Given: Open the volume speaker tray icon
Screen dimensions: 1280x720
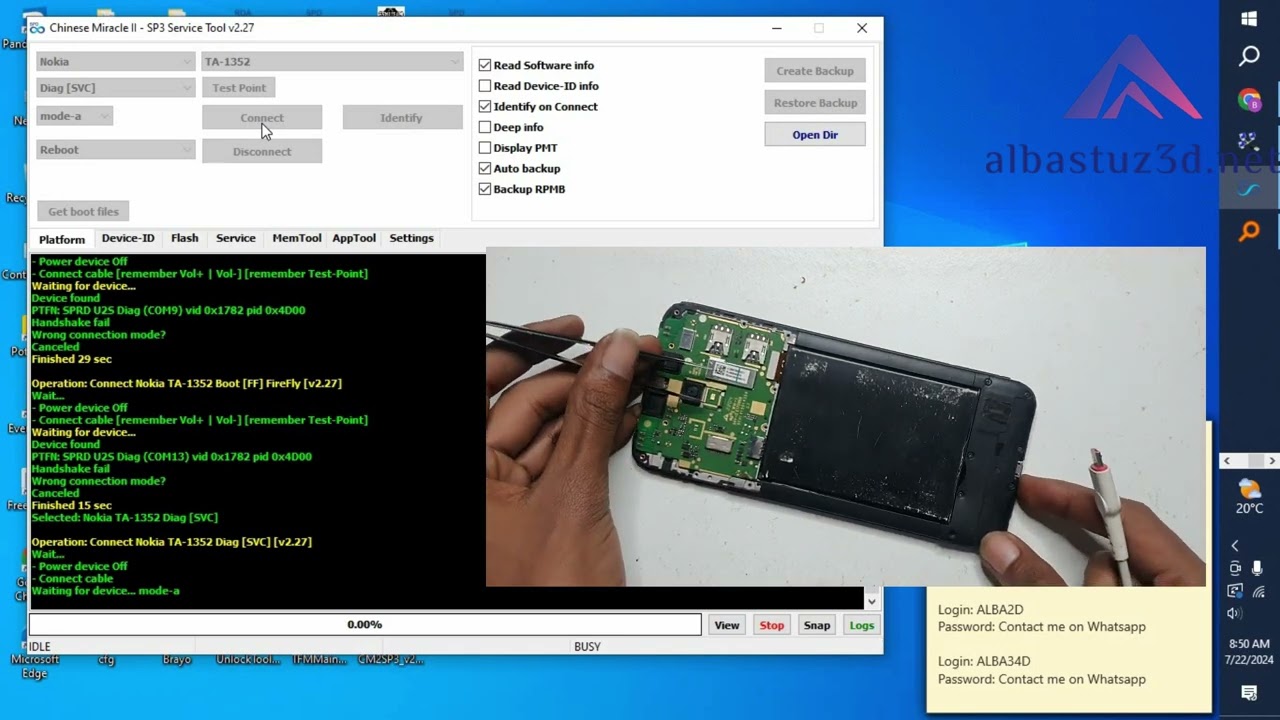Looking at the screenshot, I should (1235, 613).
